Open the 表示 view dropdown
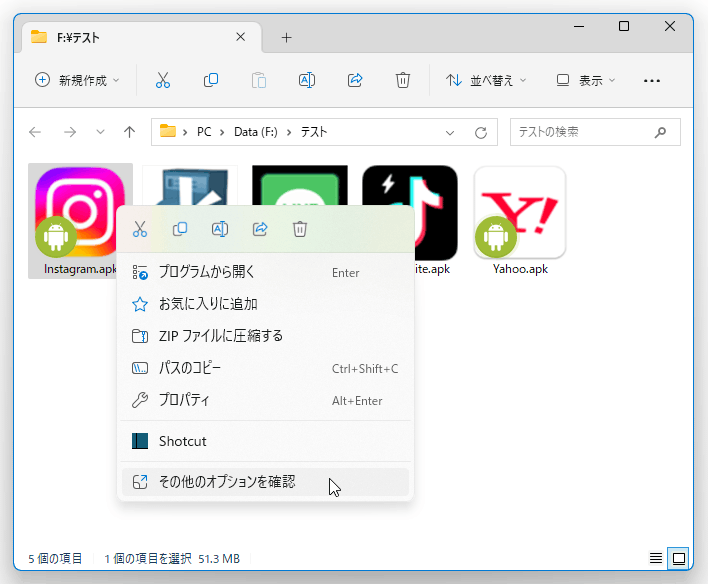The width and height of the screenshot is (708, 584). [x=586, y=80]
